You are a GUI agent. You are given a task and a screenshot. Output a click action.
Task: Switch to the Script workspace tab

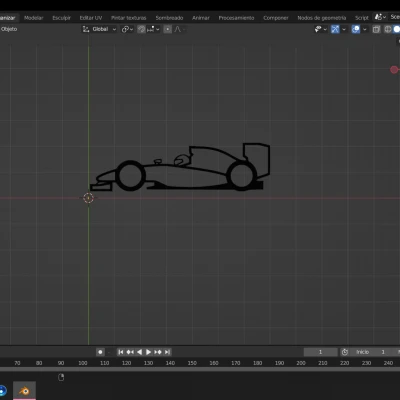pos(362,18)
